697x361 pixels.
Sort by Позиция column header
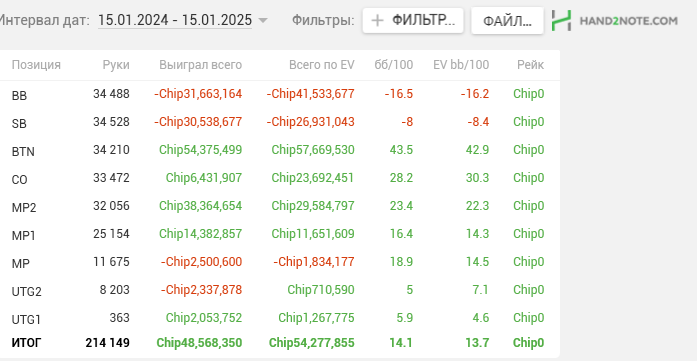click(36, 65)
